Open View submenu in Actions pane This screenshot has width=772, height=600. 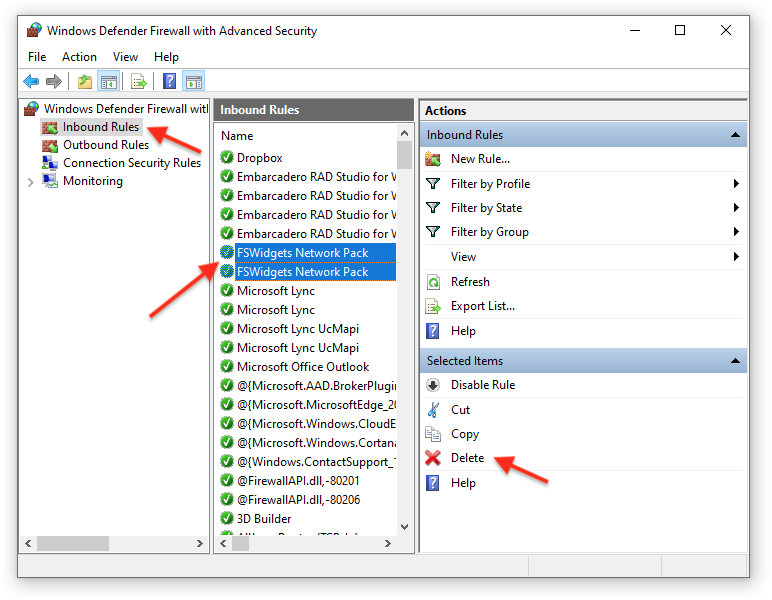583,256
